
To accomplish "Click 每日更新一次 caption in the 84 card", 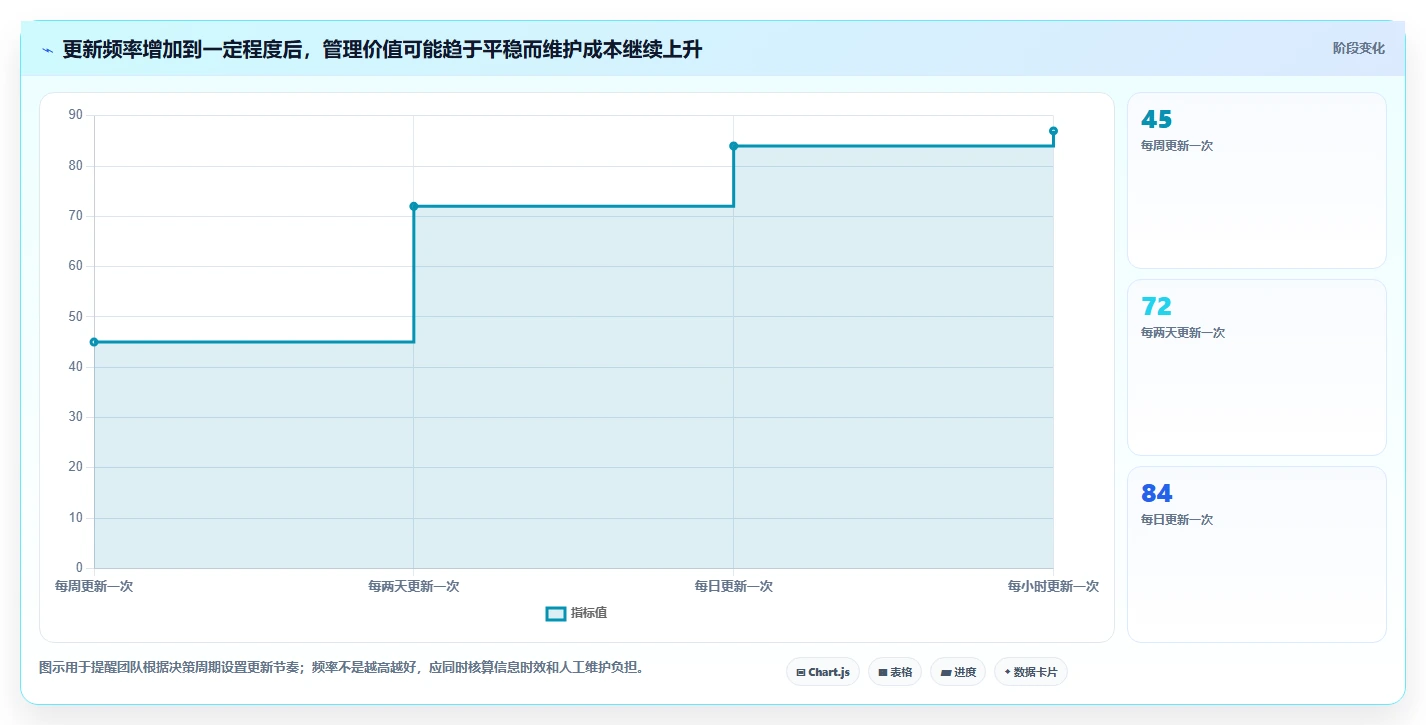I will click(1177, 520).
